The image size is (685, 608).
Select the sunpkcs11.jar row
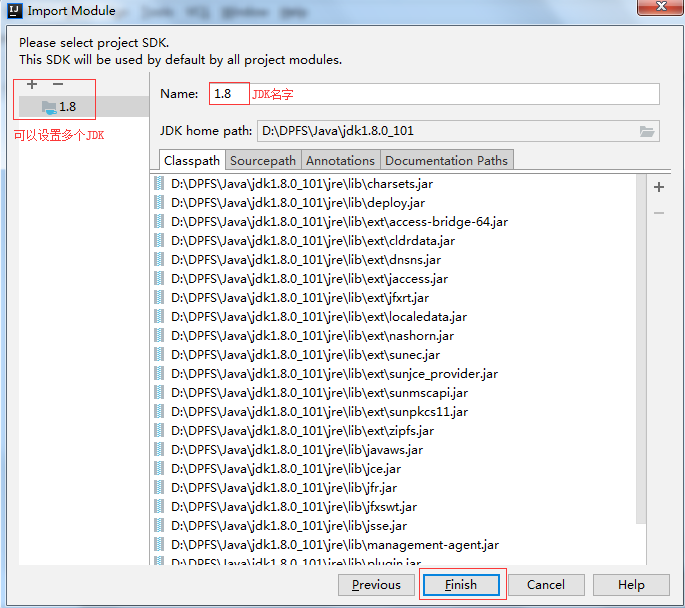pyautogui.click(x=393, y=412)
